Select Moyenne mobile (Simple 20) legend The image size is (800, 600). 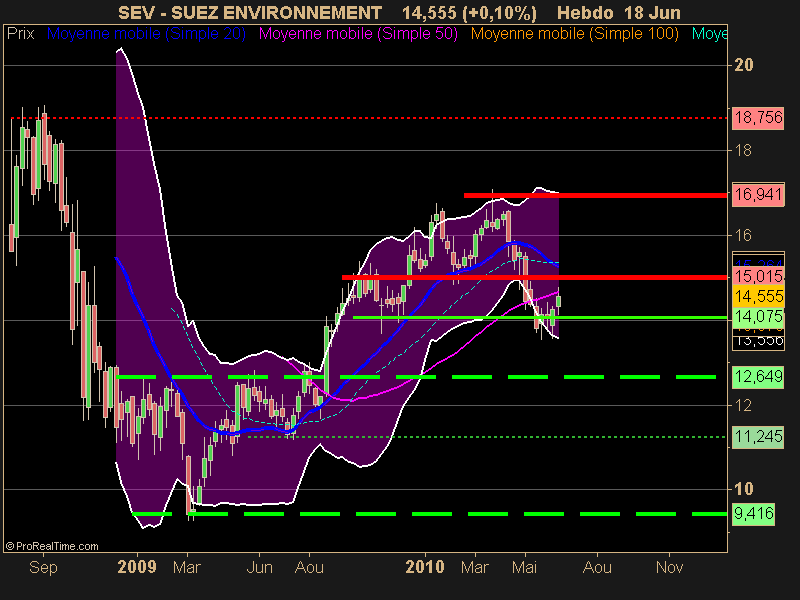pyautogui.click(x=146, y=34)
